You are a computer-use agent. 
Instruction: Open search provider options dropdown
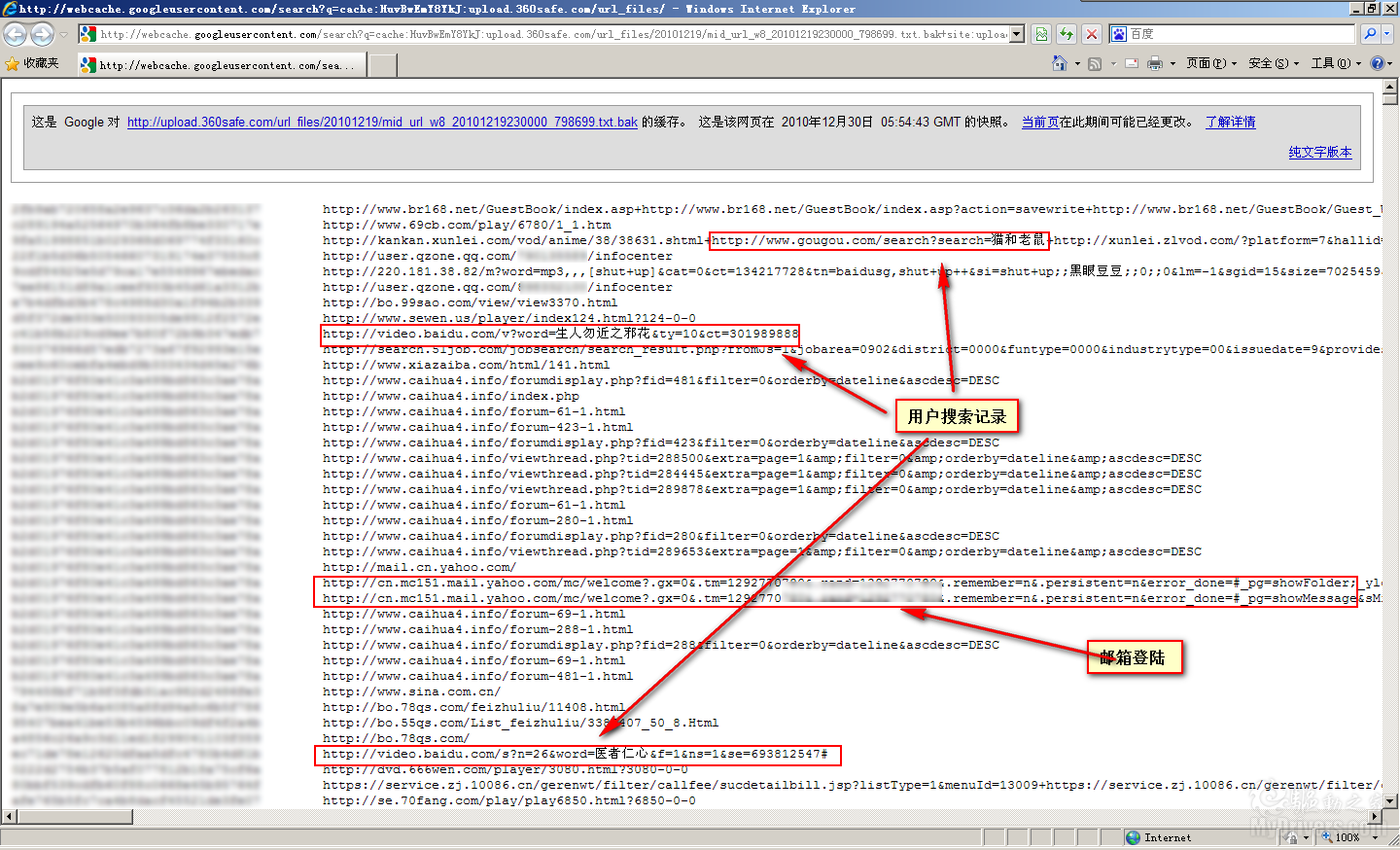tap(1387, 34)
